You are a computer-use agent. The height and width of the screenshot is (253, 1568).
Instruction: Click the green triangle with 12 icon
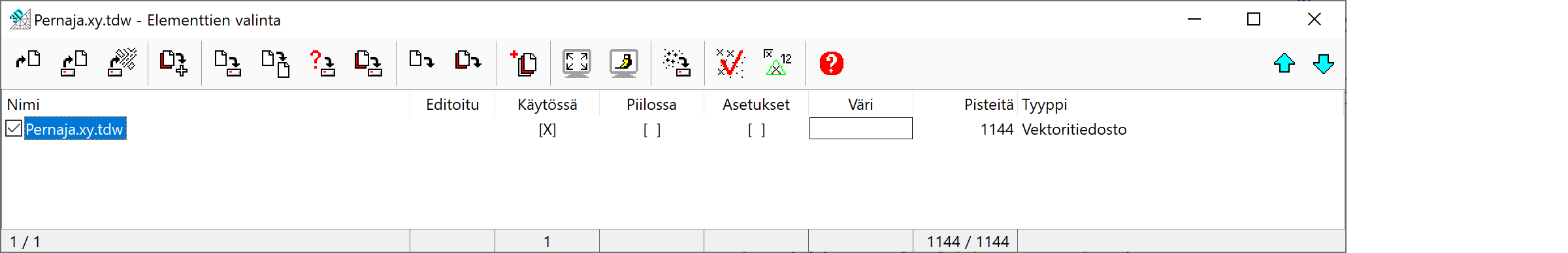(x=777, y=63)
